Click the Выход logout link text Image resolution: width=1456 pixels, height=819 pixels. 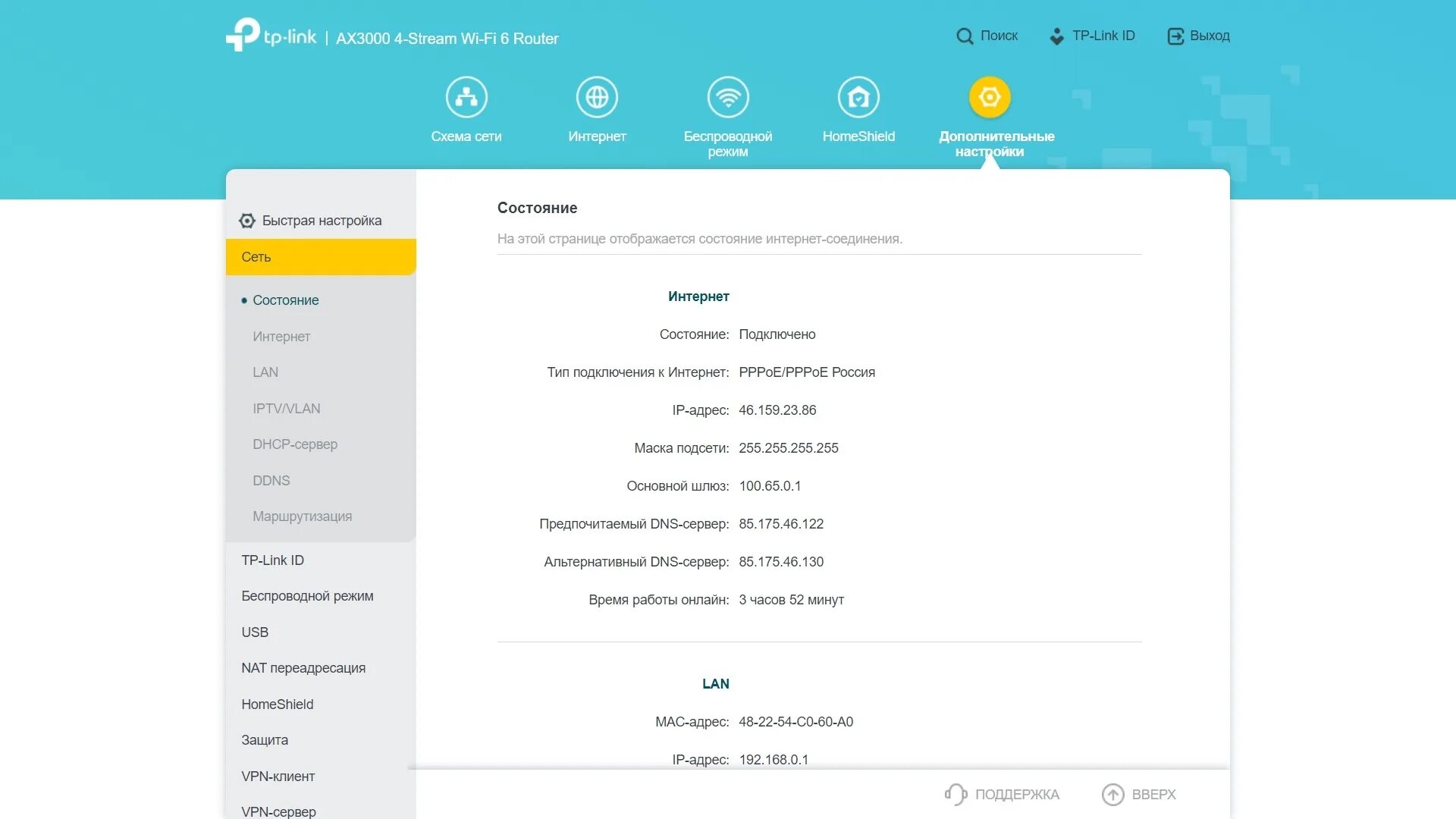(1210, 36)
